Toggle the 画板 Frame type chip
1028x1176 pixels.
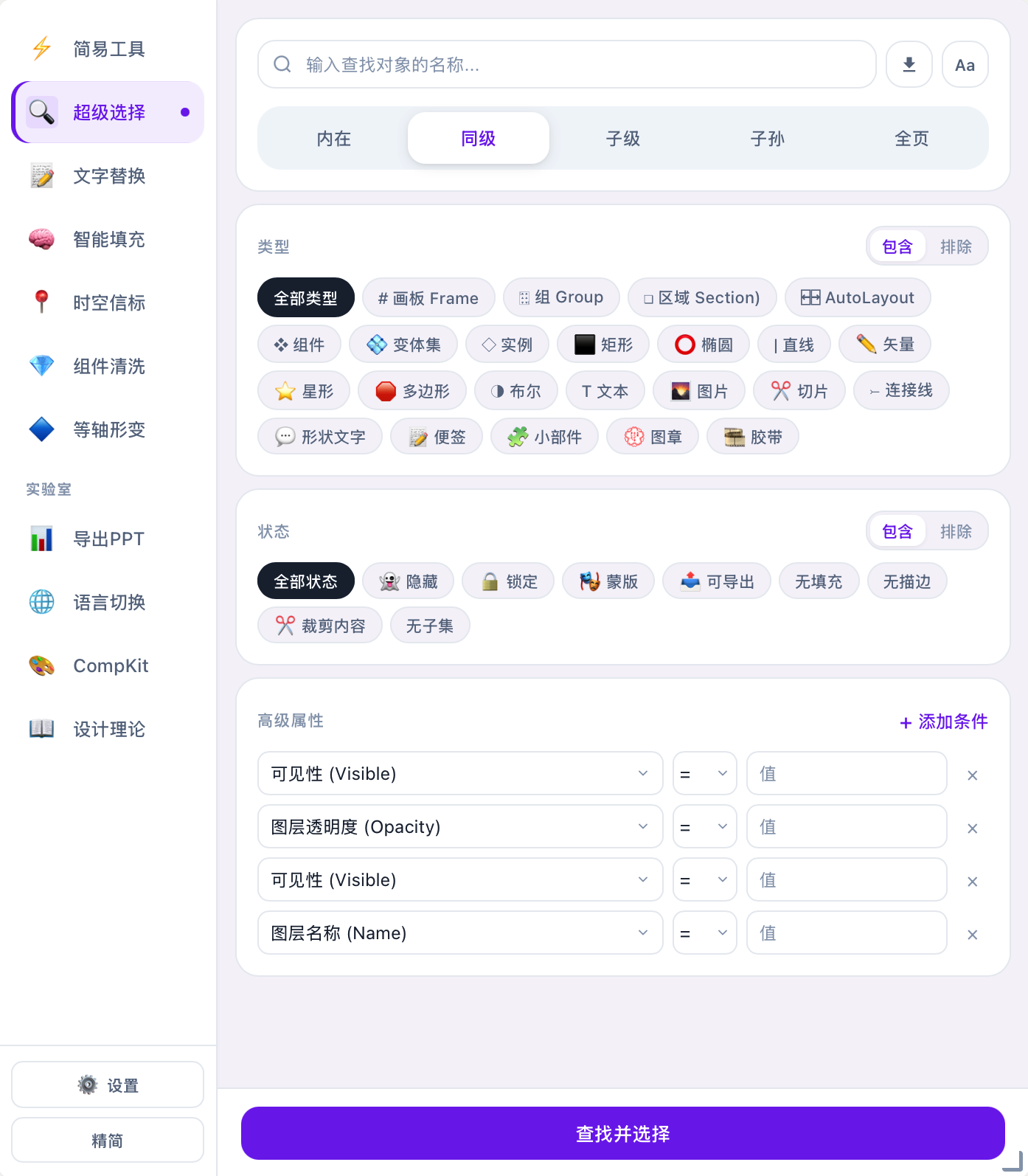pos(428,297)
